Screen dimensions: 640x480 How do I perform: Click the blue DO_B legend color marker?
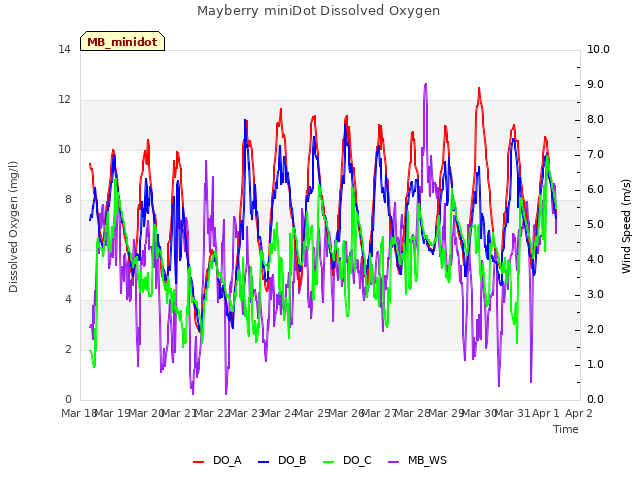pos(264,462)
